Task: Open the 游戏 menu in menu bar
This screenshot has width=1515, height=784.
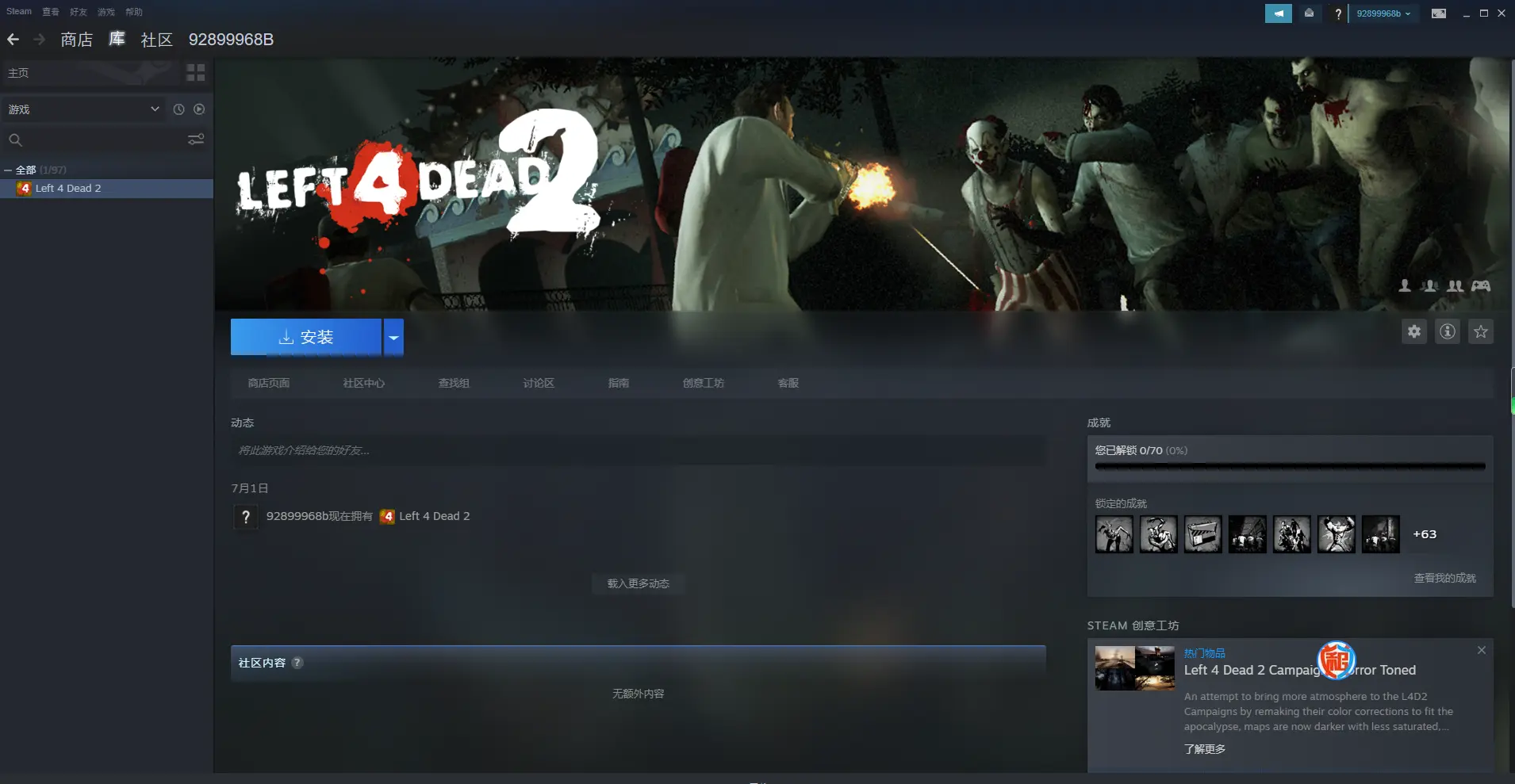Action: pos(106,12)
